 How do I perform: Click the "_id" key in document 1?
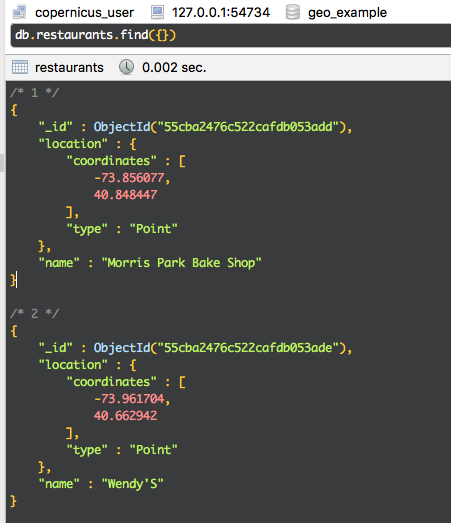(55, 127)
